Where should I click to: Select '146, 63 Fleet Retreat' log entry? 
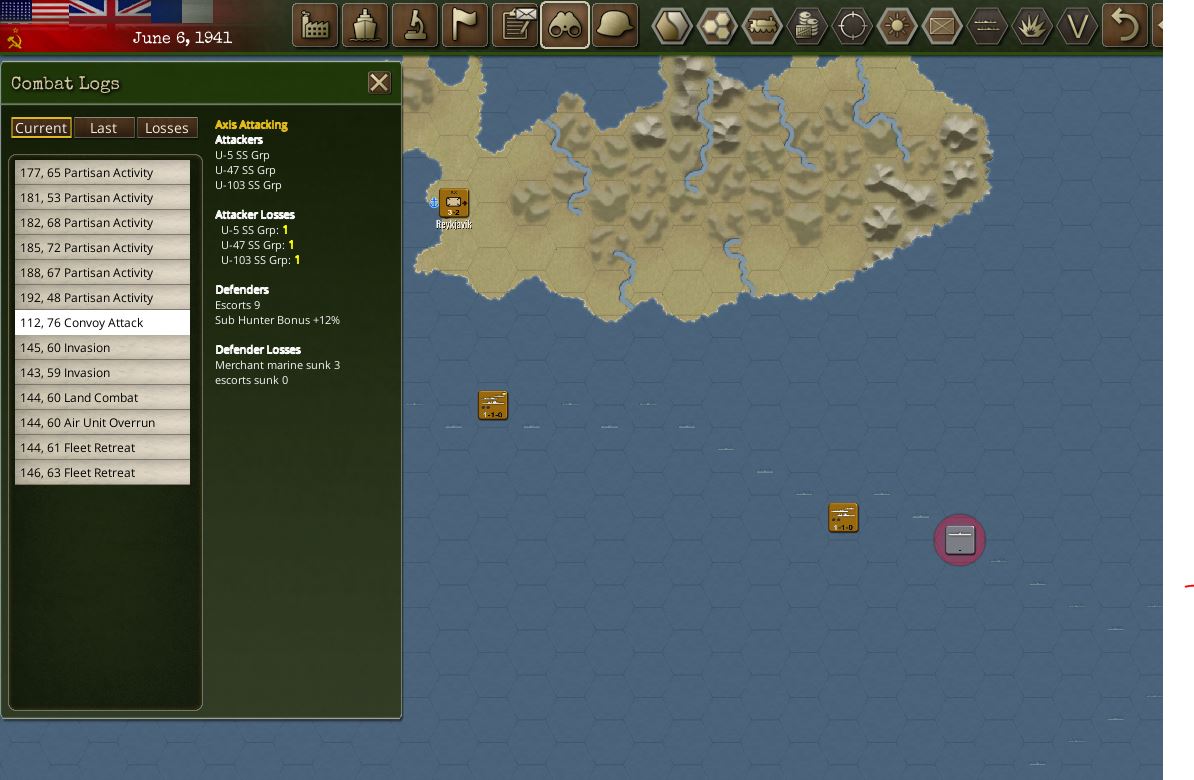[x=102, y=472]
